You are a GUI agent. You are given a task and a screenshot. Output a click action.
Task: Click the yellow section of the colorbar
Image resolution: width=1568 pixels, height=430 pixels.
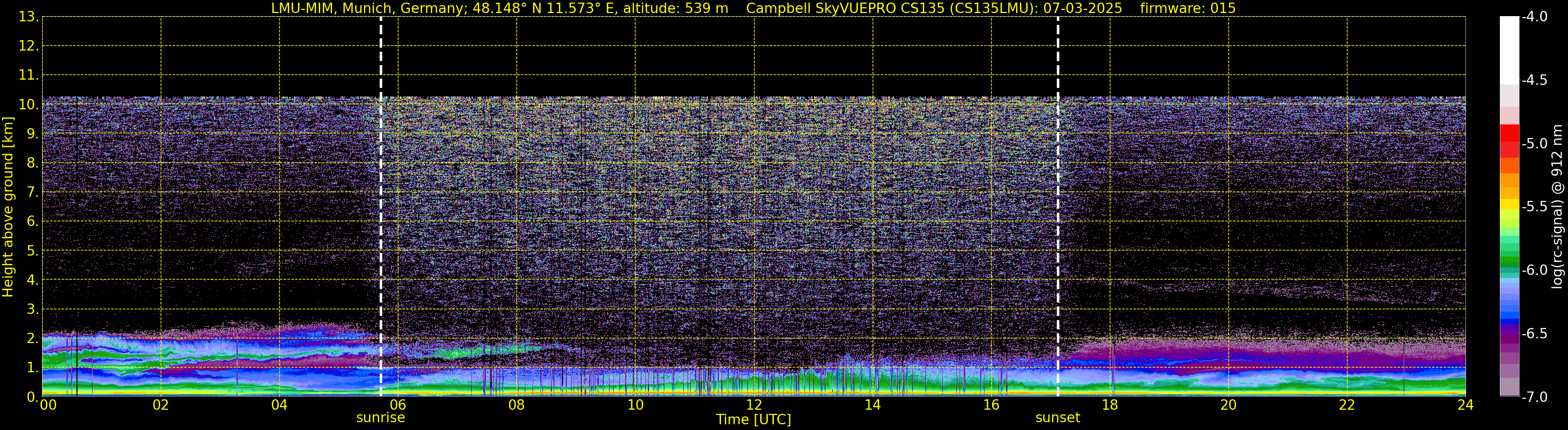pos(1509,204)
